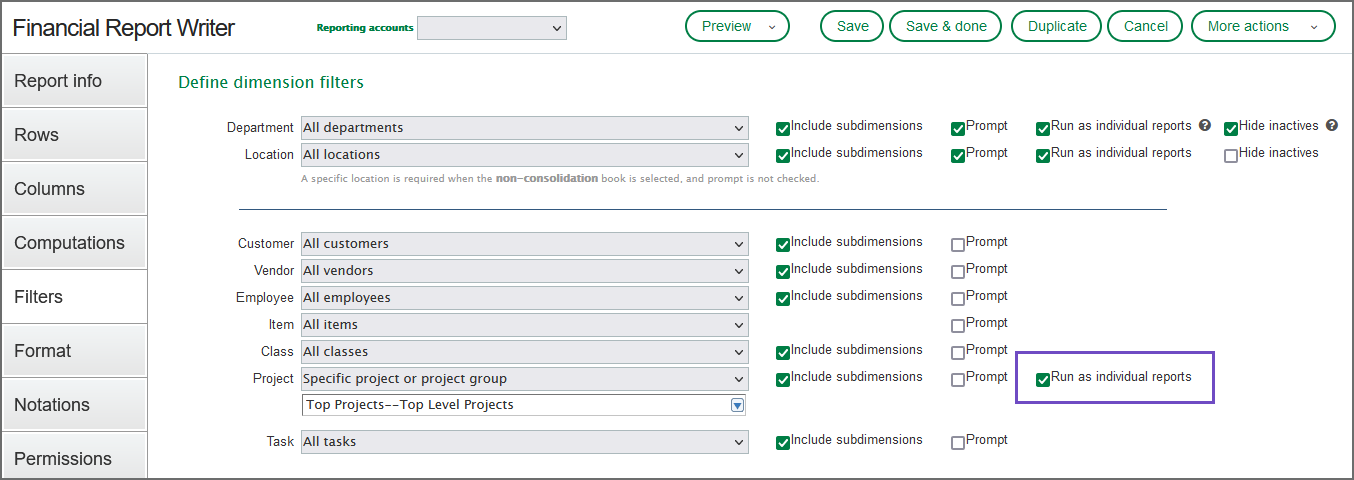Uncheck Include subdimensions for Department
Image resolution: width=1354 pixels, height=480 pixels.
pyautogui.click(x=783, y=128)
